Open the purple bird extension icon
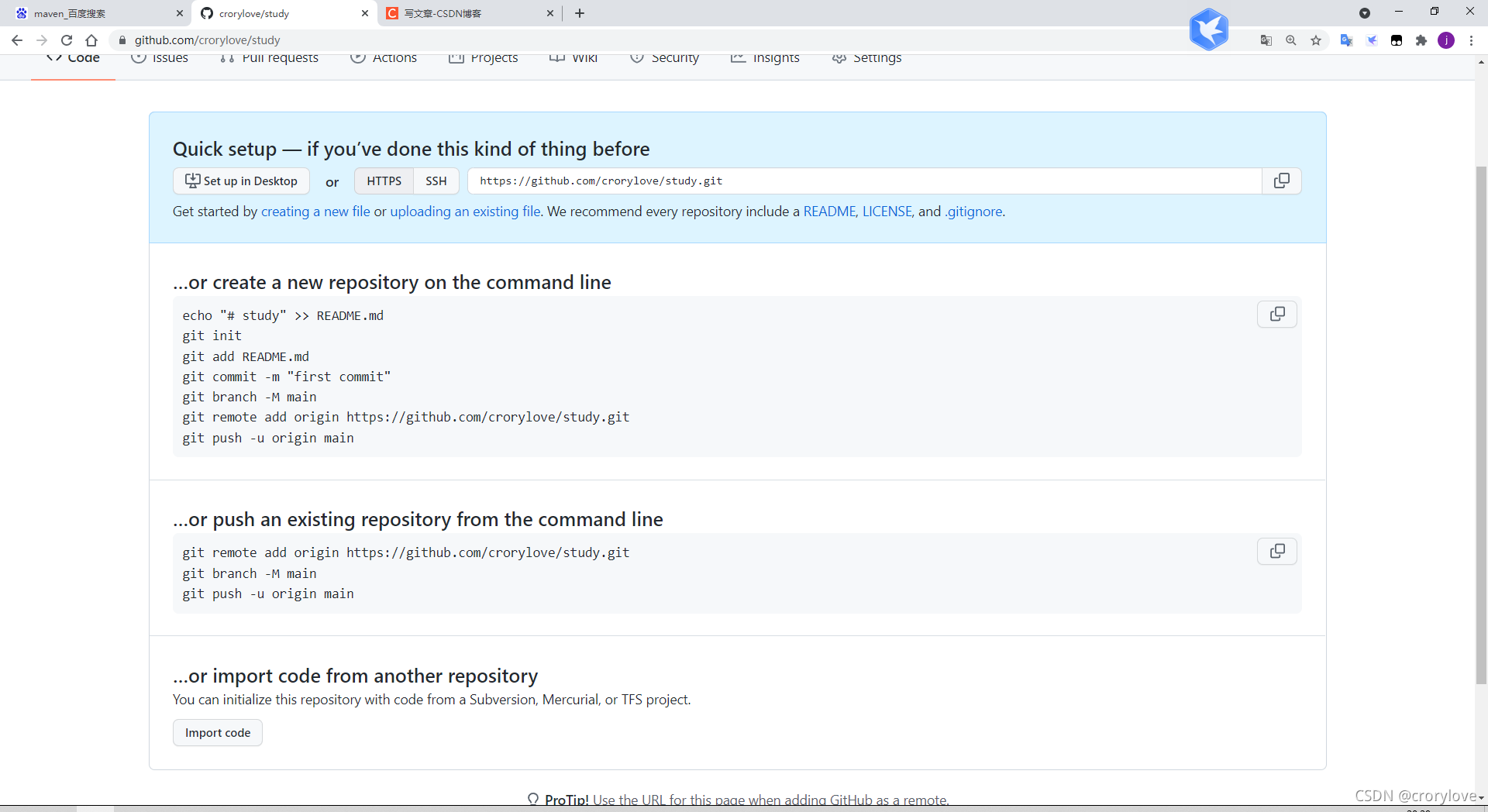This screenshot has width=1488, height=812. click(x=1372, y=40)
